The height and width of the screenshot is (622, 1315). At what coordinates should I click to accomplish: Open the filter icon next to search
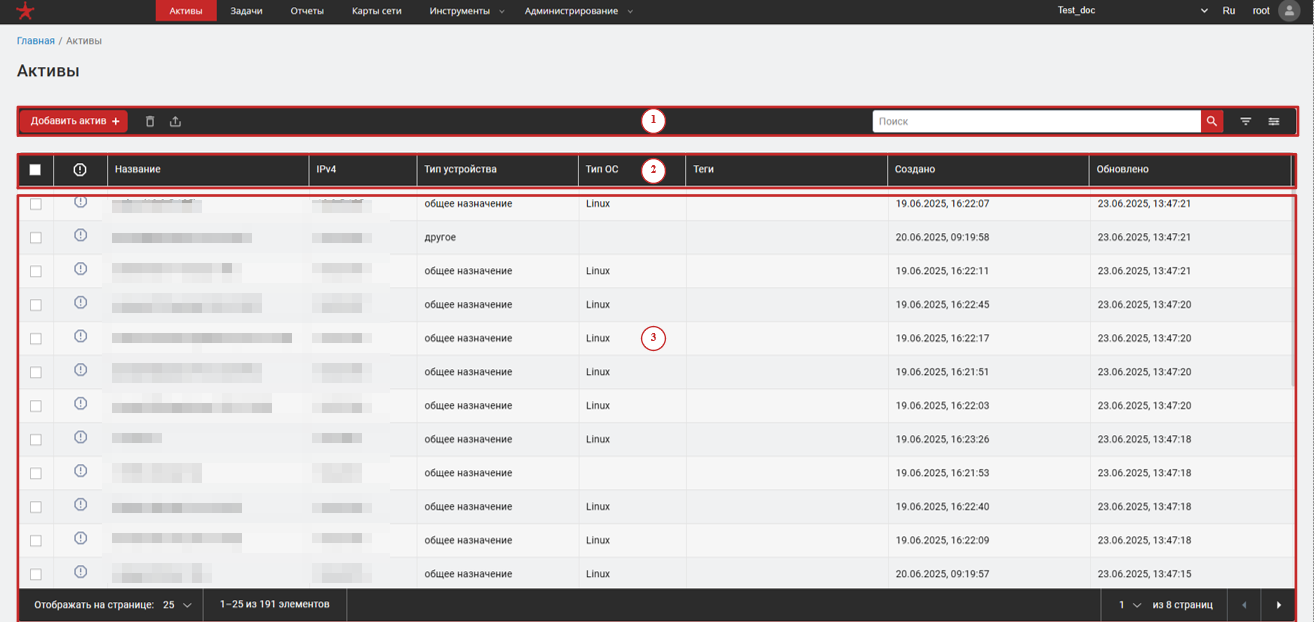pyautogui.click(x=1246, y=122)
